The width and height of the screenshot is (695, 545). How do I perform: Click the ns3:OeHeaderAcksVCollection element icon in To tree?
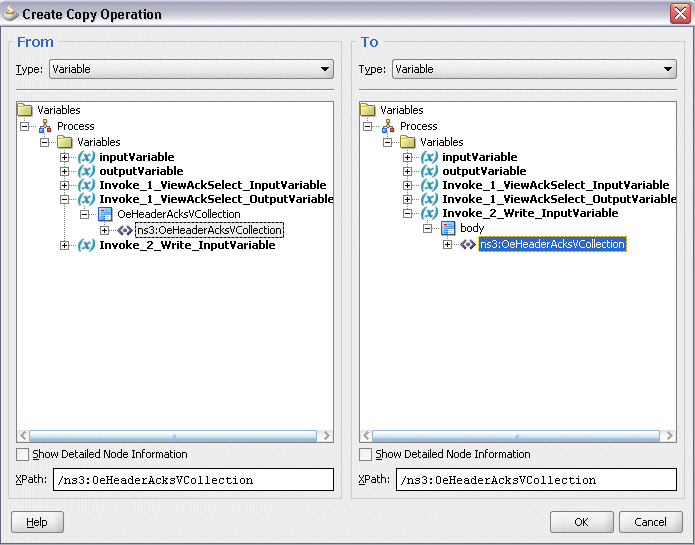(468, 245)
